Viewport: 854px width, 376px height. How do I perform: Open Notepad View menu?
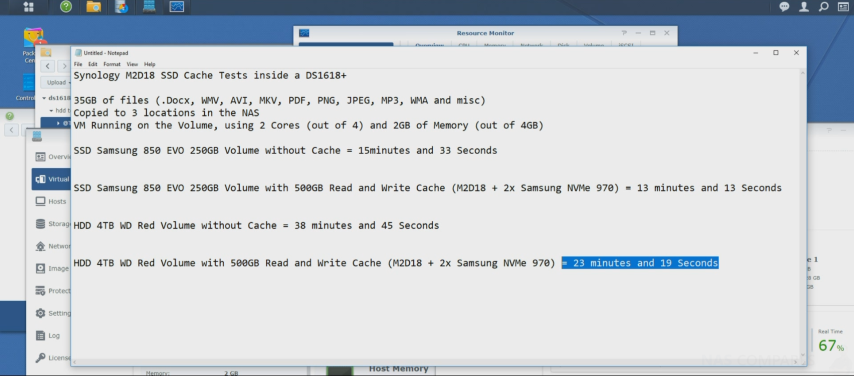tap(132, 64)
